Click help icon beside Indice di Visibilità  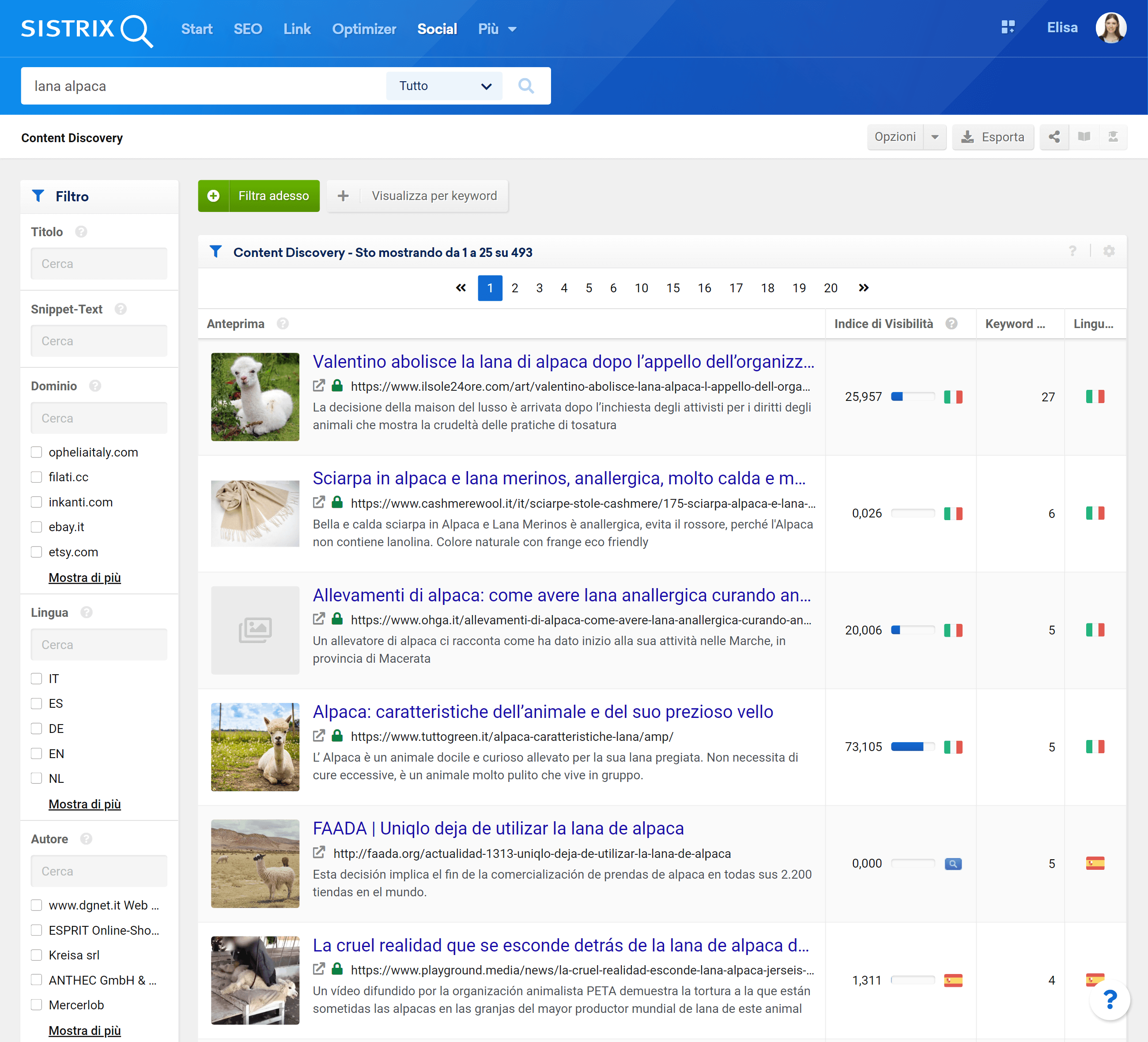[x=952, y=324]
